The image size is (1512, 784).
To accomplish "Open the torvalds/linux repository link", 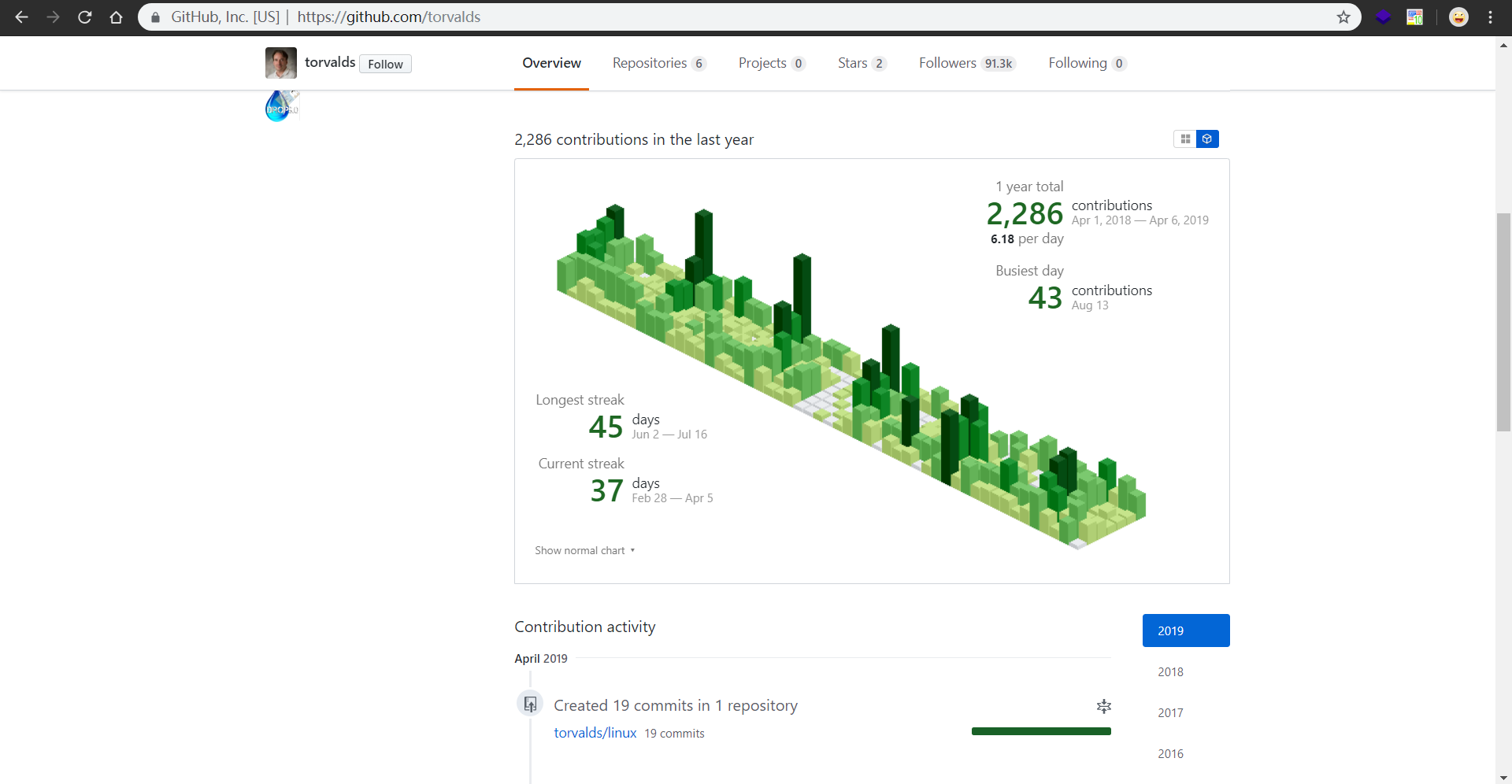I will [x=595, y=733].
